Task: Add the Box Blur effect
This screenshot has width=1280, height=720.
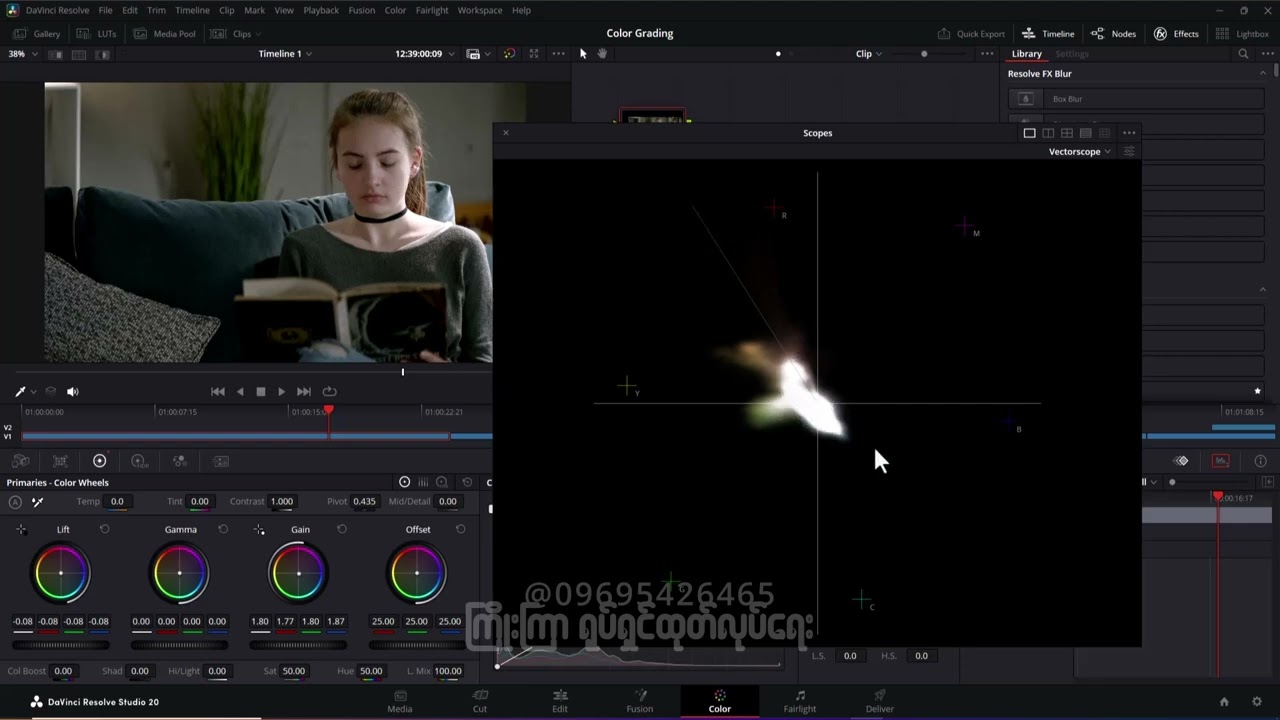Action: click(x=1136, y=99)
